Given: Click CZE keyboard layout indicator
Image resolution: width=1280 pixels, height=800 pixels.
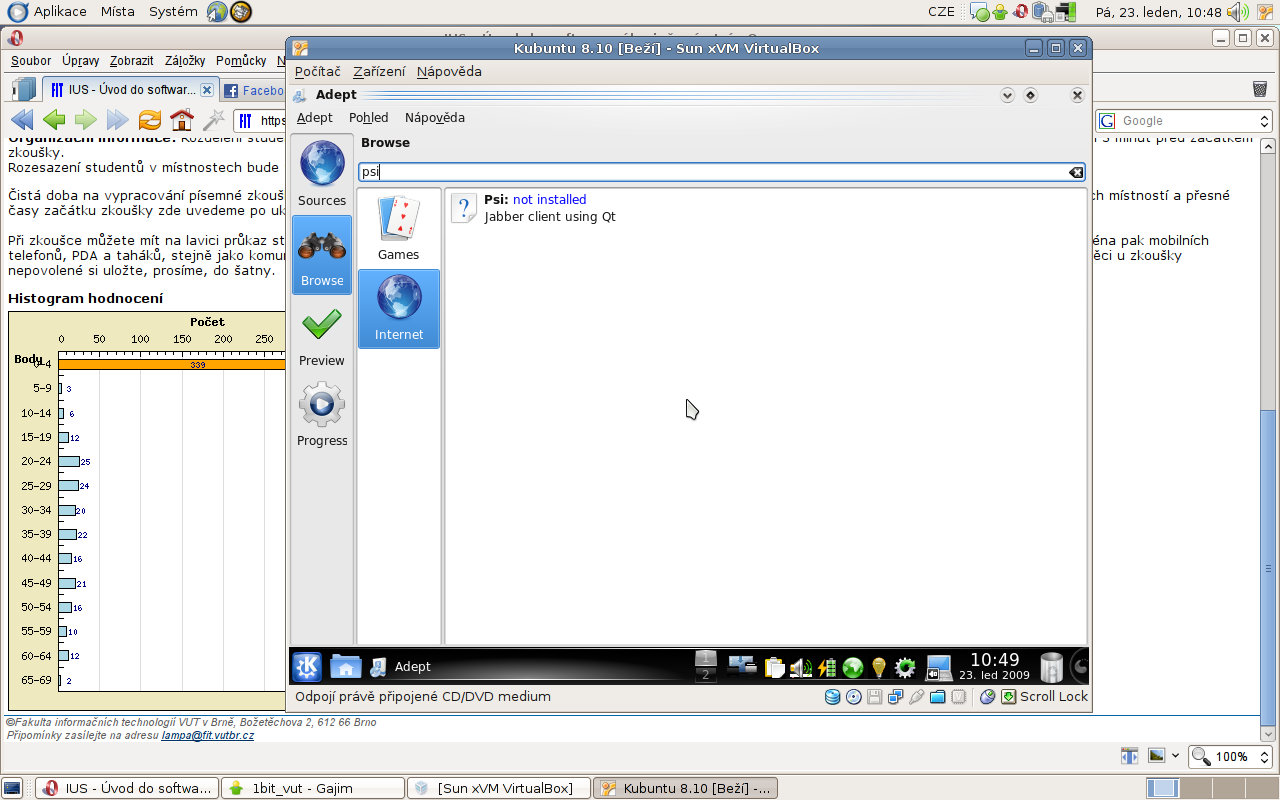Looking at the screenshot, I should 941,12.
